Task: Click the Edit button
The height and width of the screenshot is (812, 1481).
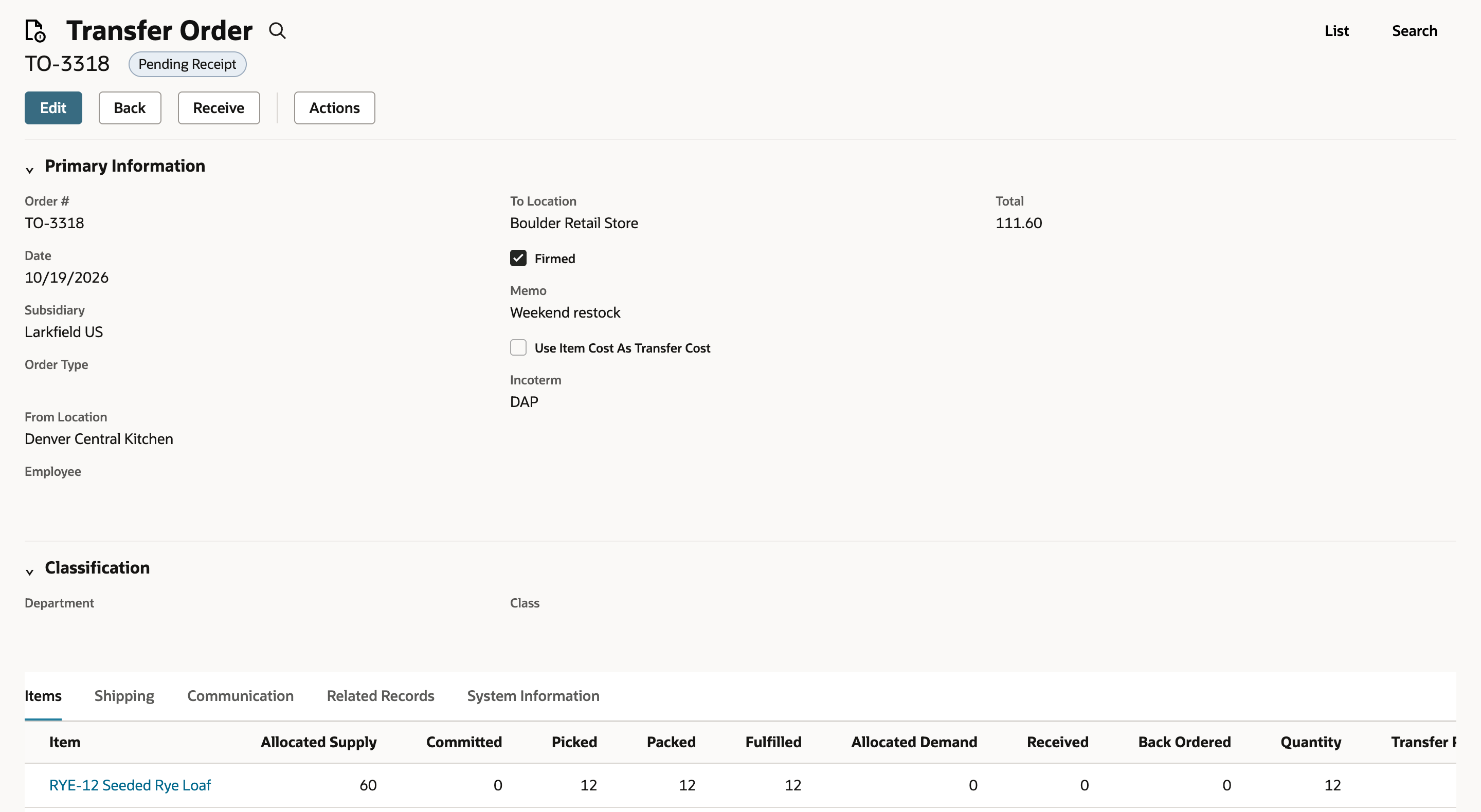Action: coord(53,107)
